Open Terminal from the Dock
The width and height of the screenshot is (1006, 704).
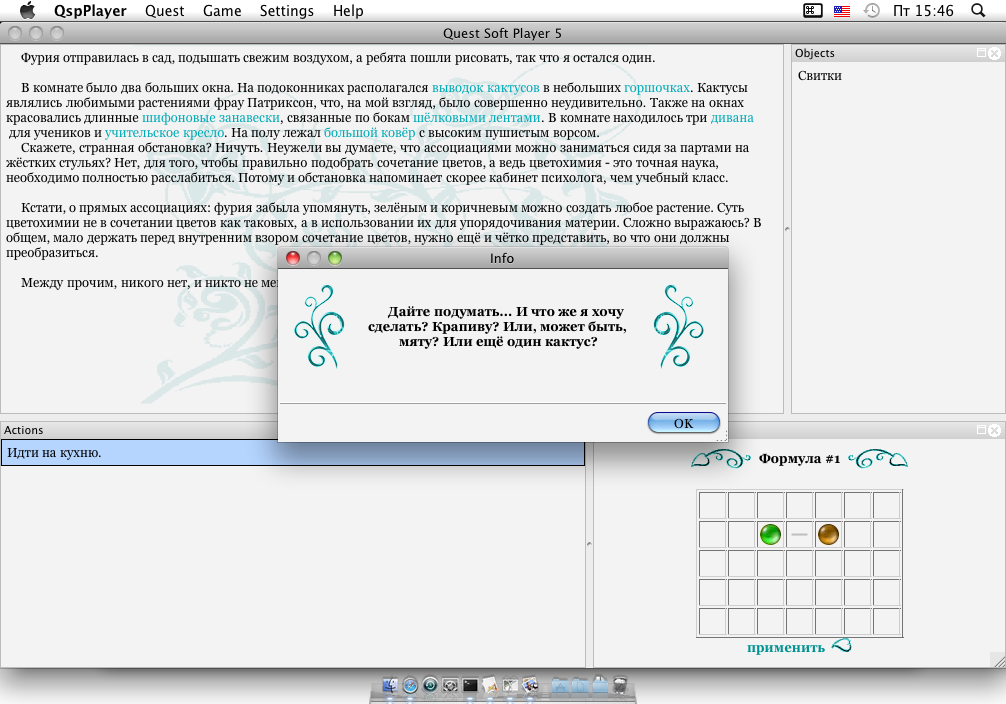(x=469, y=686)
